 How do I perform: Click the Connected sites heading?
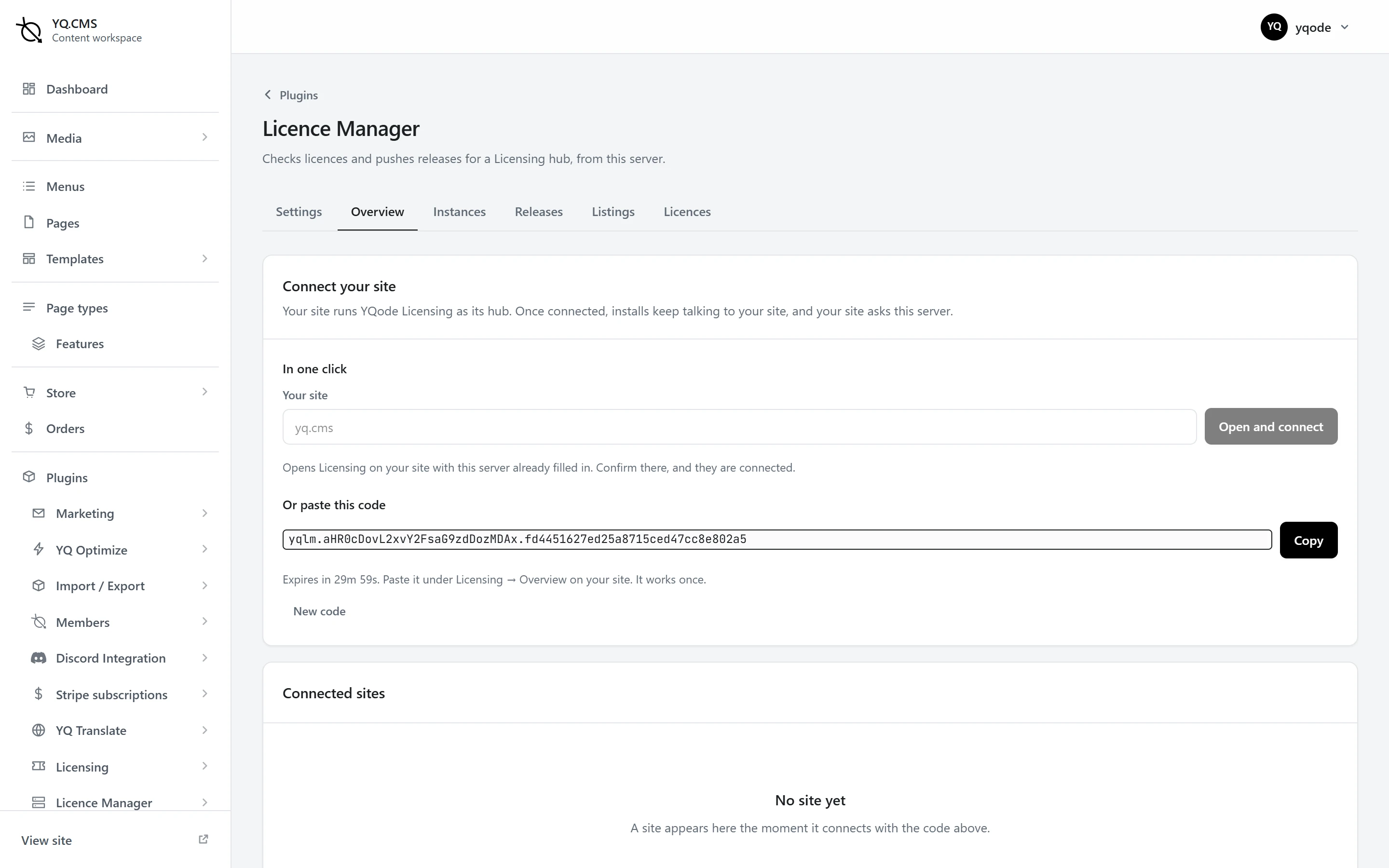pyautogui.click(x=333, y=693)
